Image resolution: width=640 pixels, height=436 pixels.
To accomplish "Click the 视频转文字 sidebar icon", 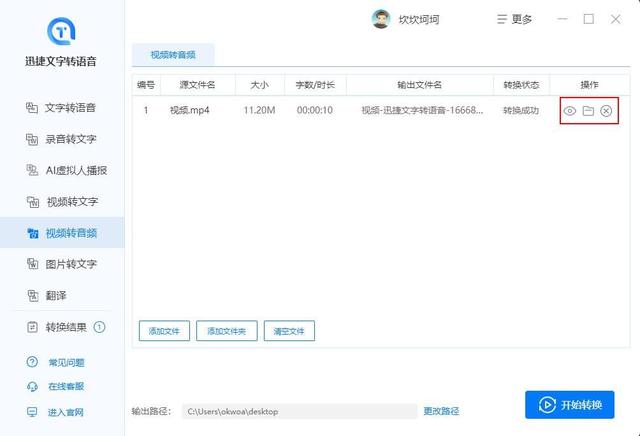I will click(33, 202).
